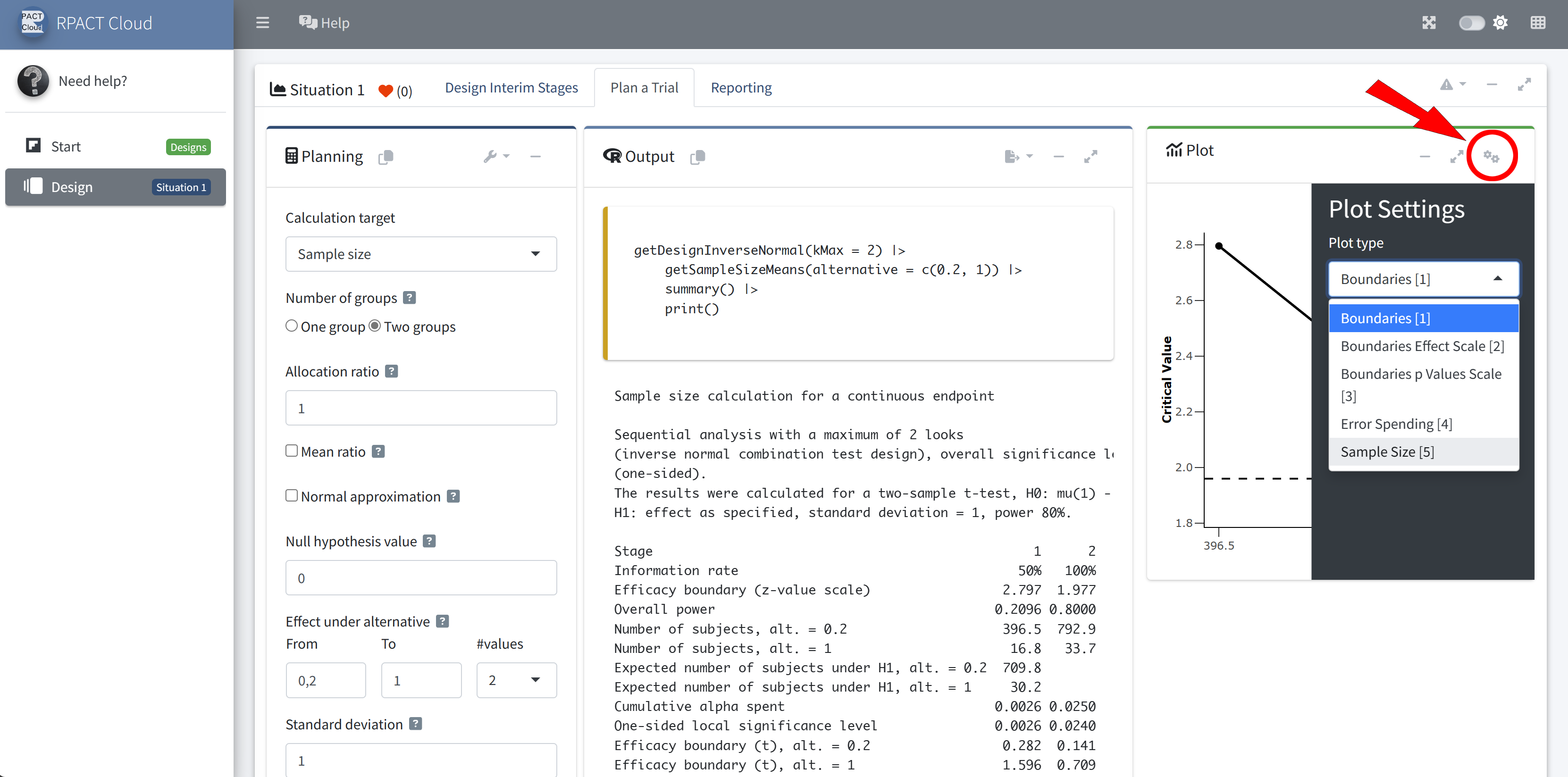The width and height of the screenshot is (1568, 777).
Task: Choose Sample Size [5] plot type
Action: (x=1387, y=451)
